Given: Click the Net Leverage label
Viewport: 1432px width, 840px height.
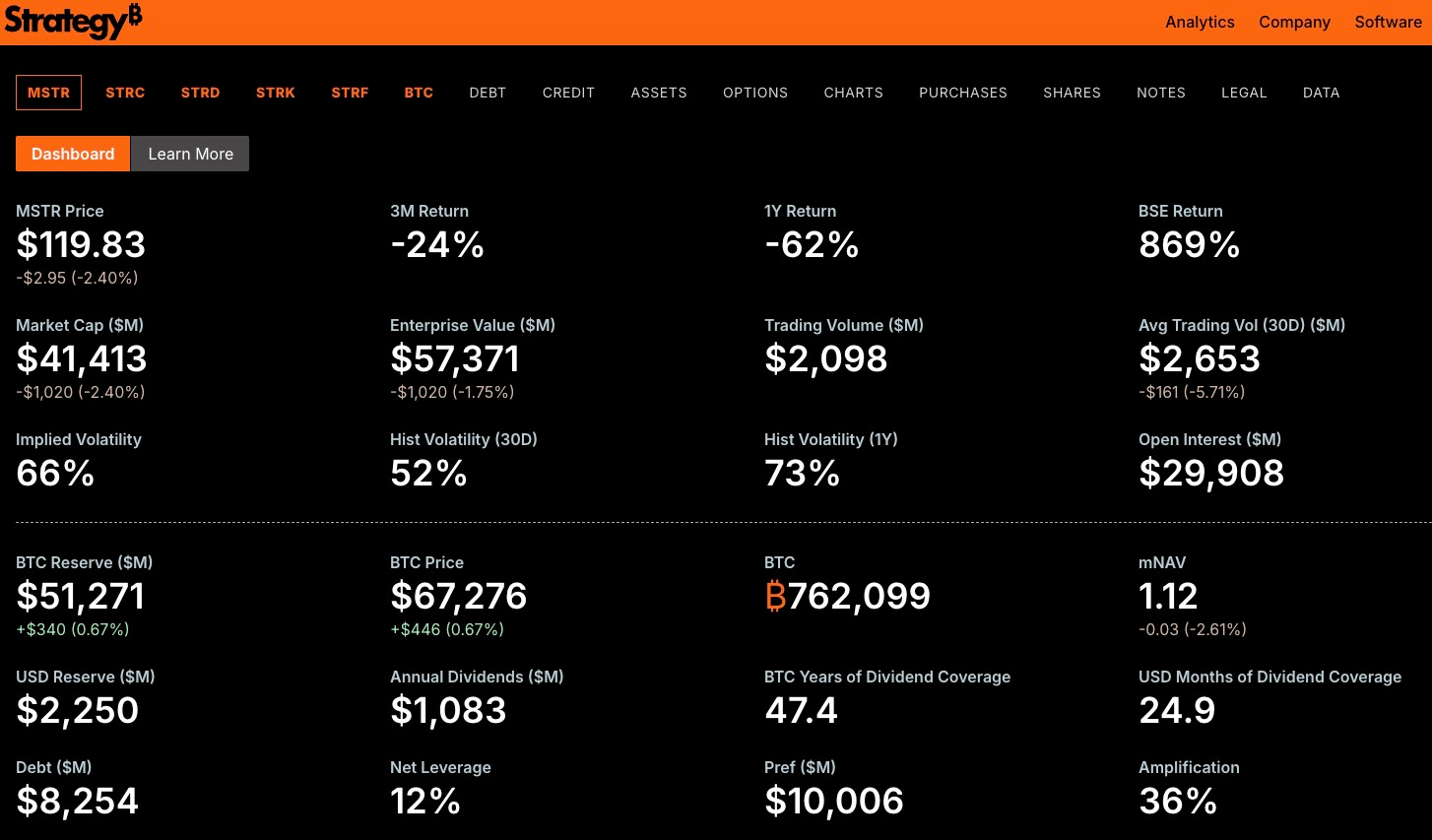Looking at the screenshot, I should coord(440,767).
